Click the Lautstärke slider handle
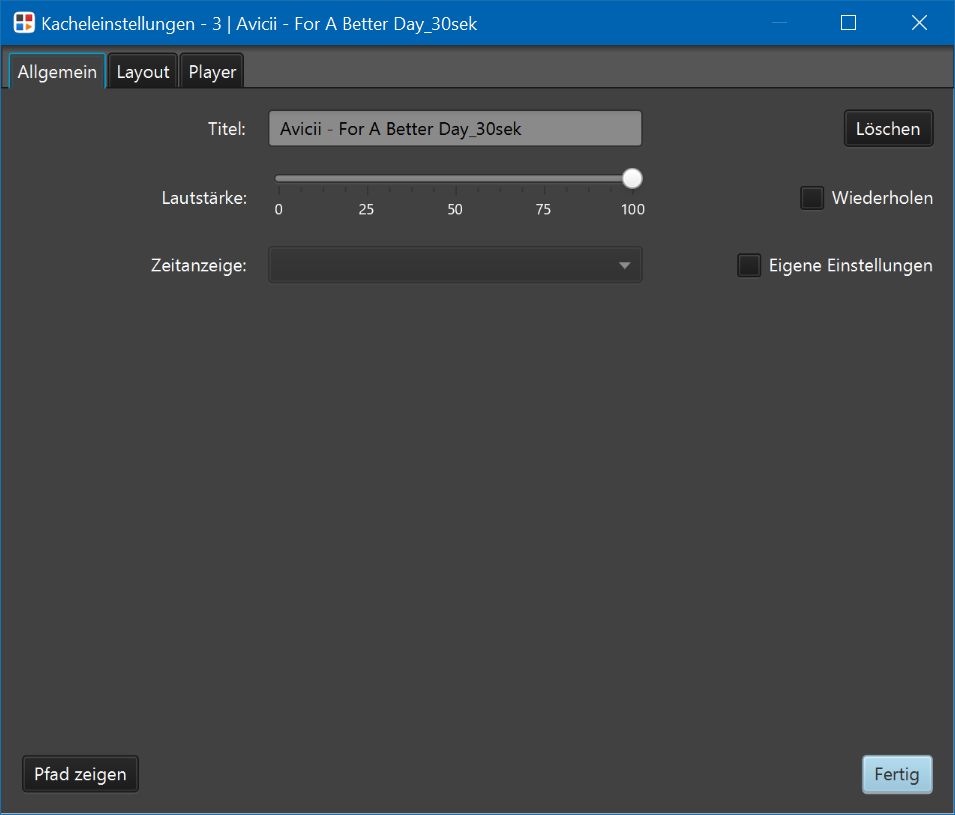Screen dimensions: 955x815 [632, 178]
